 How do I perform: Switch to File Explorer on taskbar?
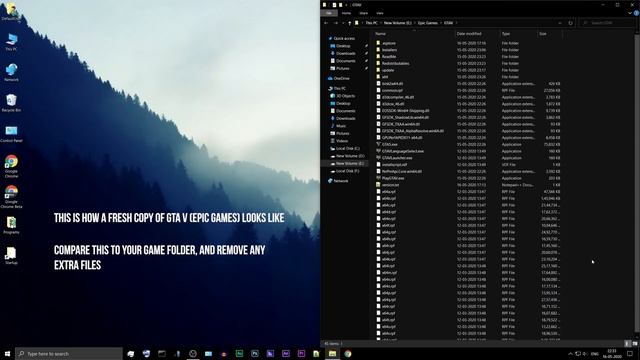(332, 353)
